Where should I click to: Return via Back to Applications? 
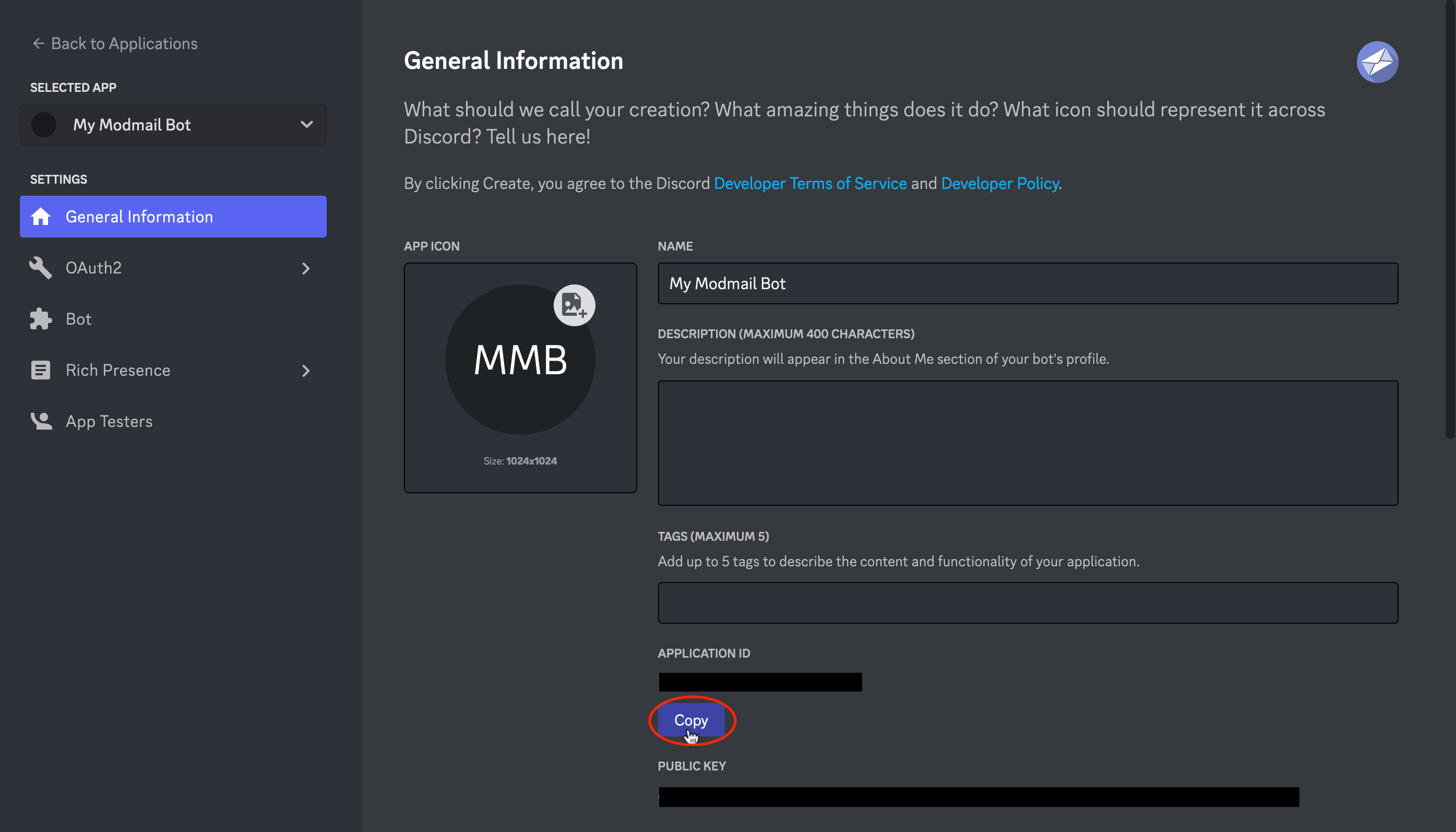(x=124, y=43)
